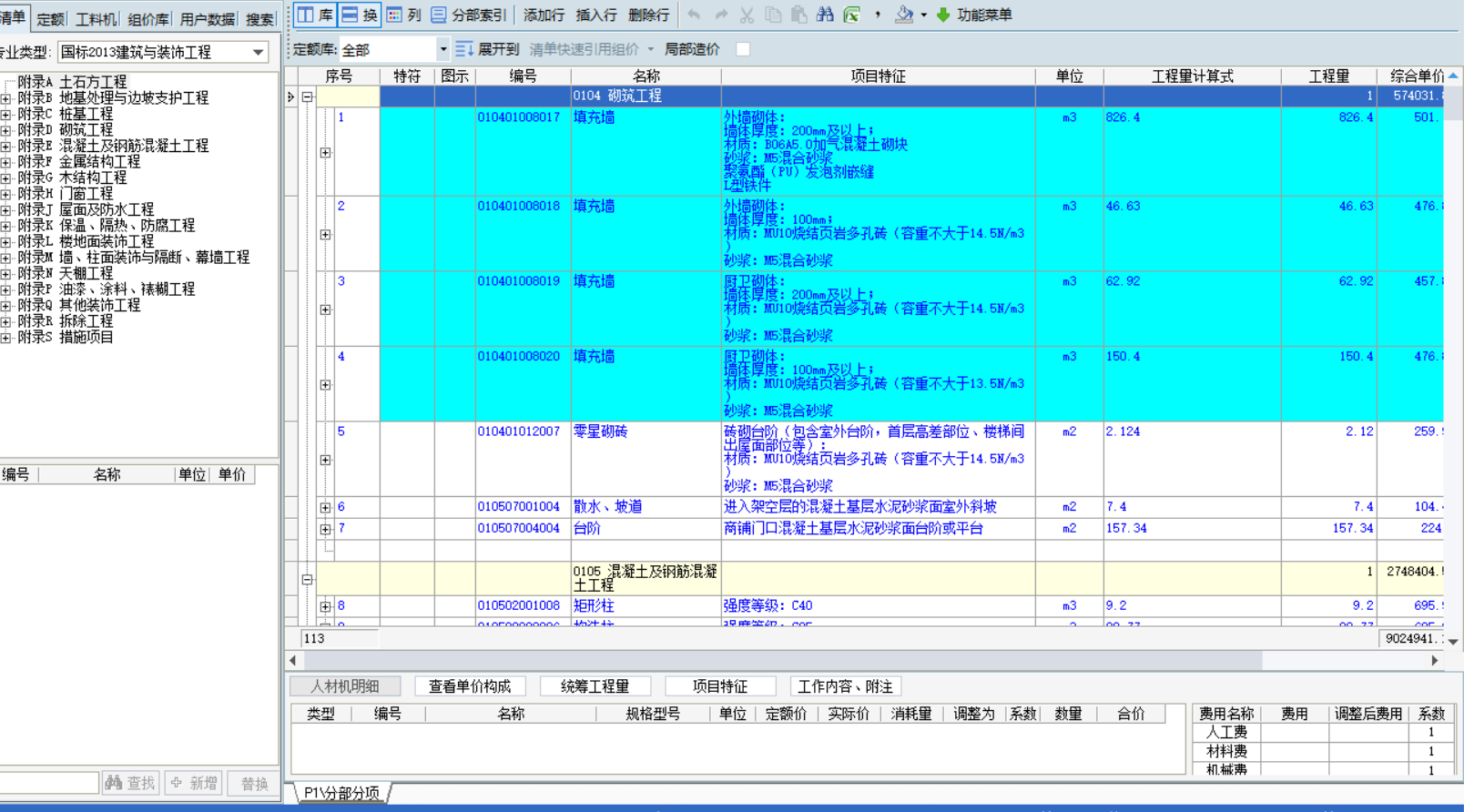Click the Excel export icon

tap(851, 15)
